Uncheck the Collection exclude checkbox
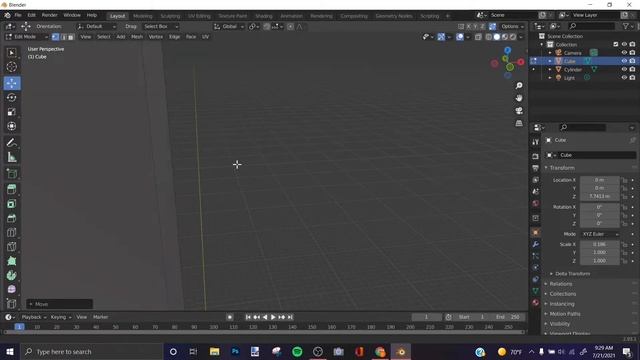 pos(616,44)
